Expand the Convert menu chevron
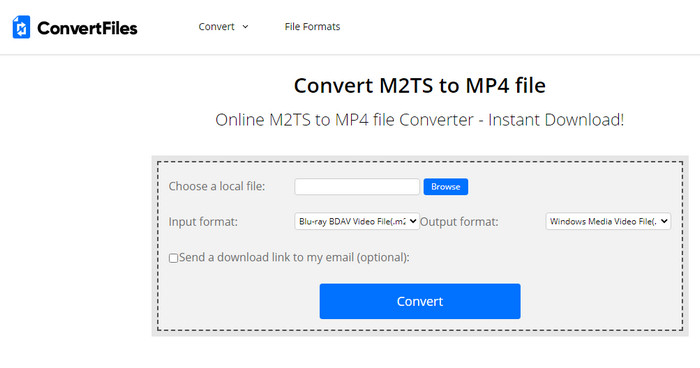The width and height of the screenshot is (700, 368). (245, 27)
